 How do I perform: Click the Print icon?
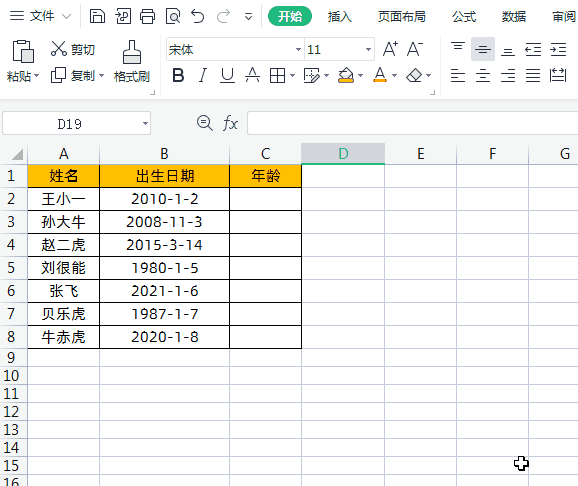tap(147, 16)
